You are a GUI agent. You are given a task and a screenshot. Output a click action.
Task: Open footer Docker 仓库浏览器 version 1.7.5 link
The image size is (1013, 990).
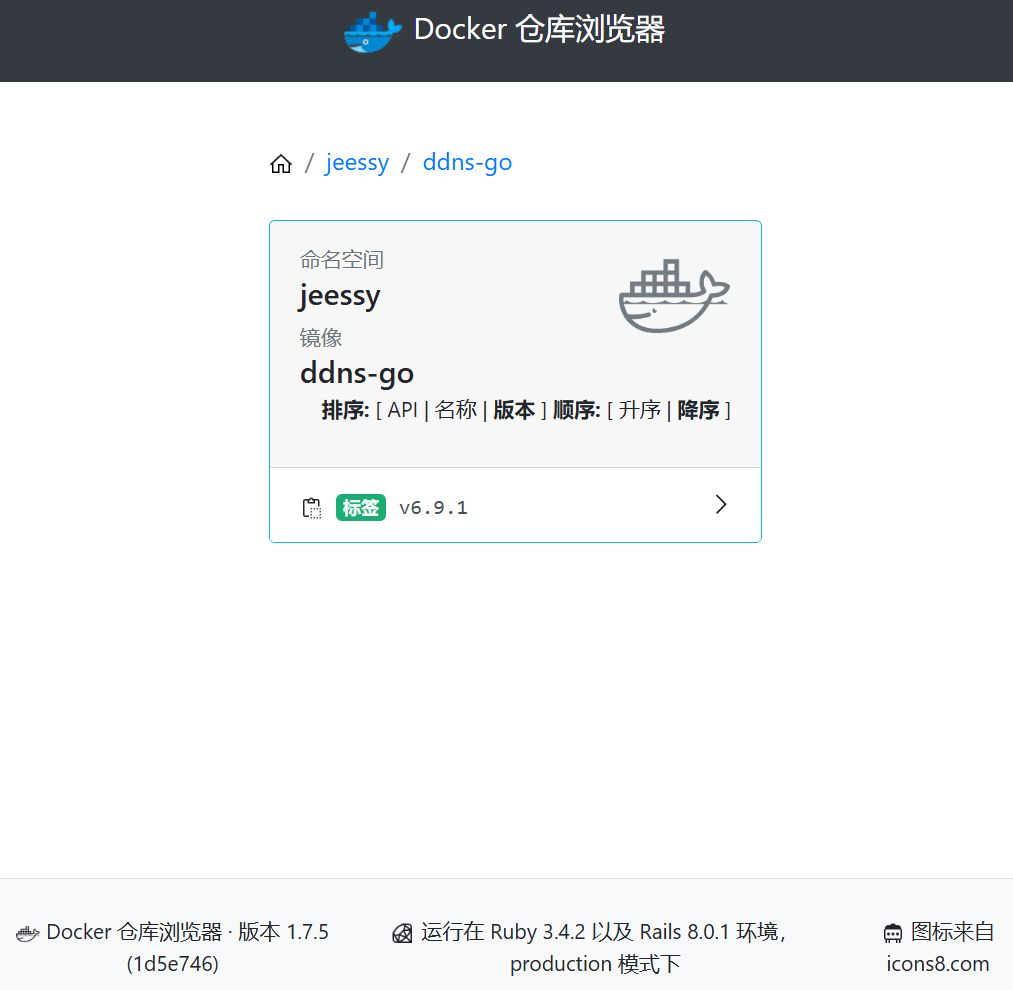[x=187, y=932]
